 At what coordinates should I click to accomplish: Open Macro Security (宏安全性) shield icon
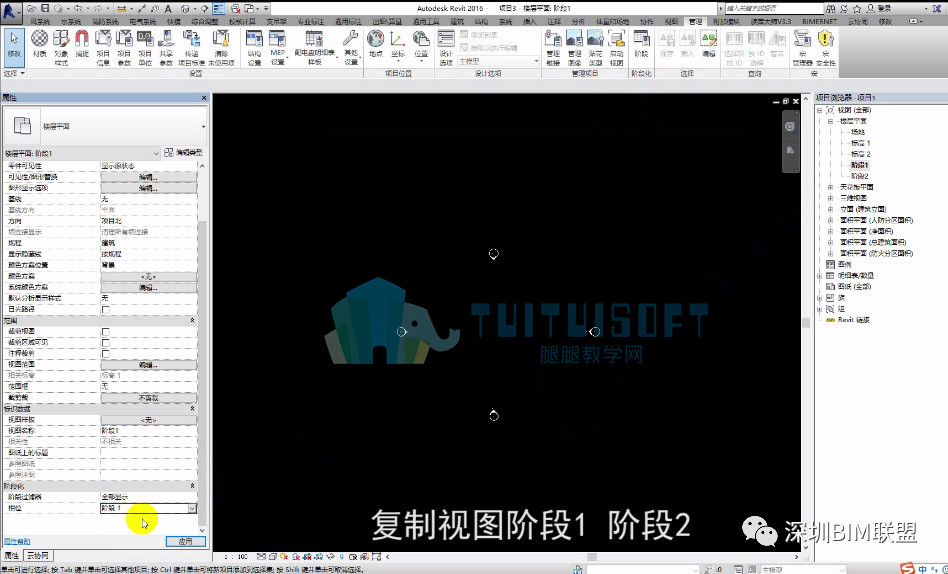825,48
